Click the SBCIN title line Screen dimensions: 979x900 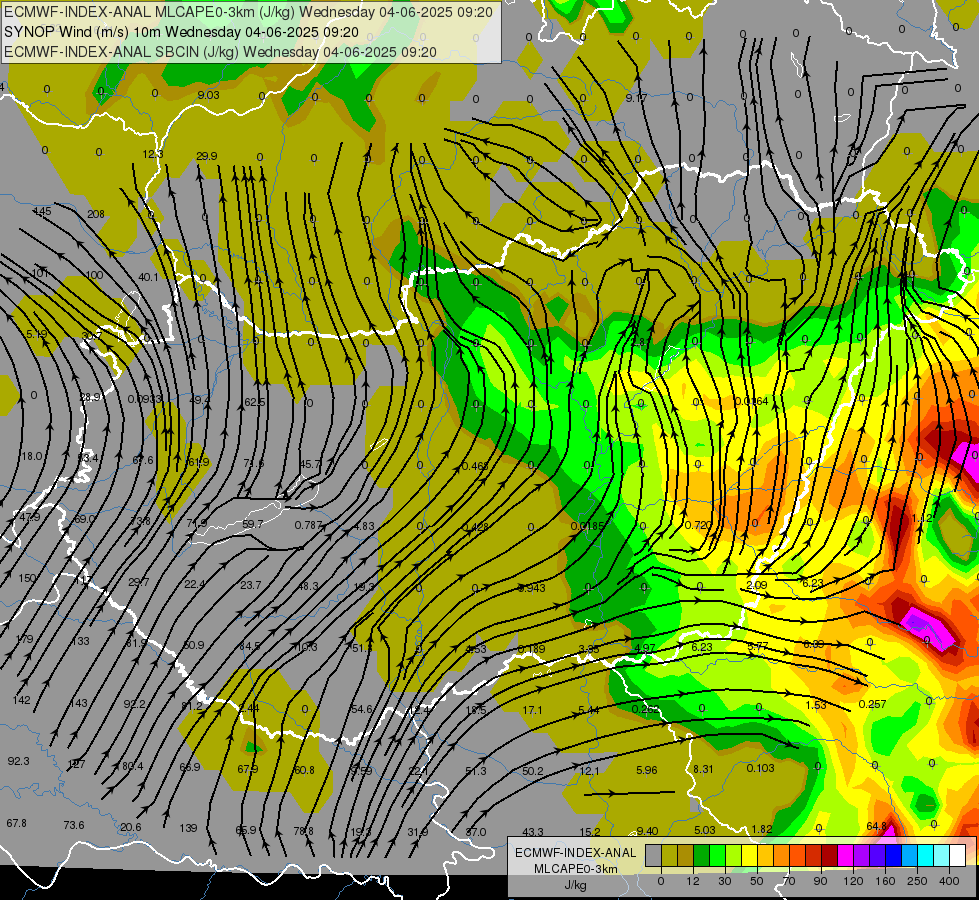tap(220, 52)
